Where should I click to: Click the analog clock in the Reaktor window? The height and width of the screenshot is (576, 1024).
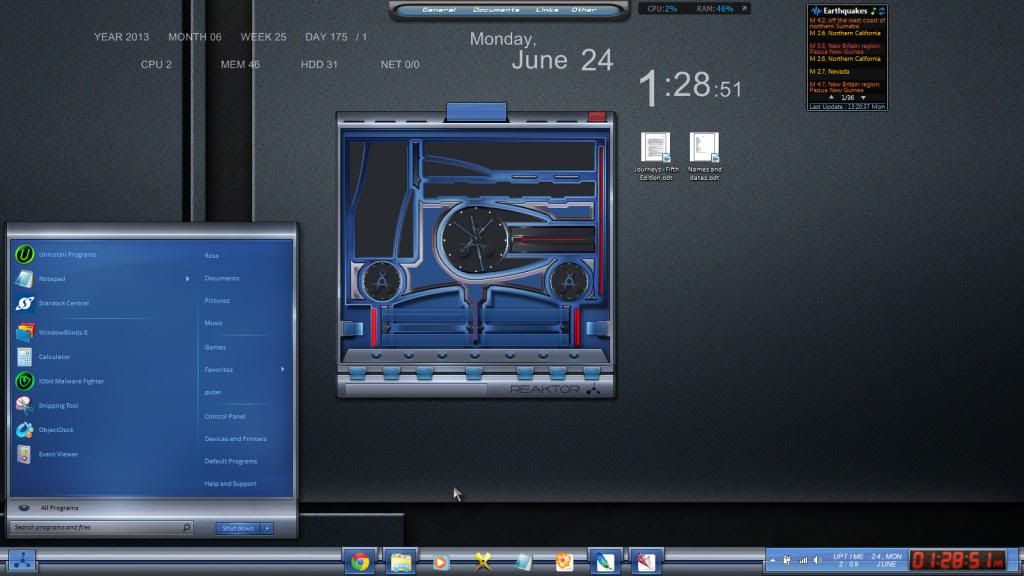475,238
